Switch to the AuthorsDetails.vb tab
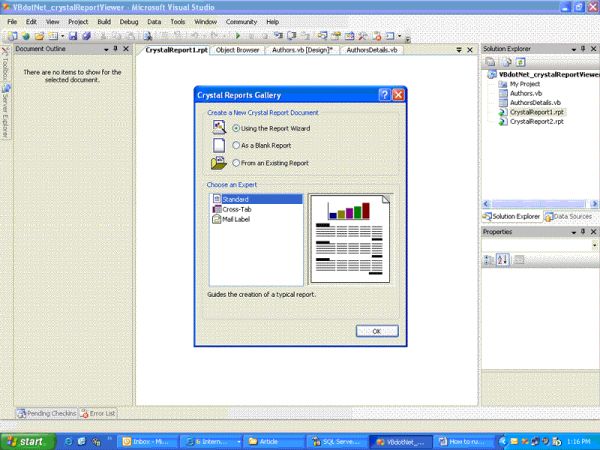Image resolution: width=600 pixels, height=450 pixels. [x=372, y=50]
